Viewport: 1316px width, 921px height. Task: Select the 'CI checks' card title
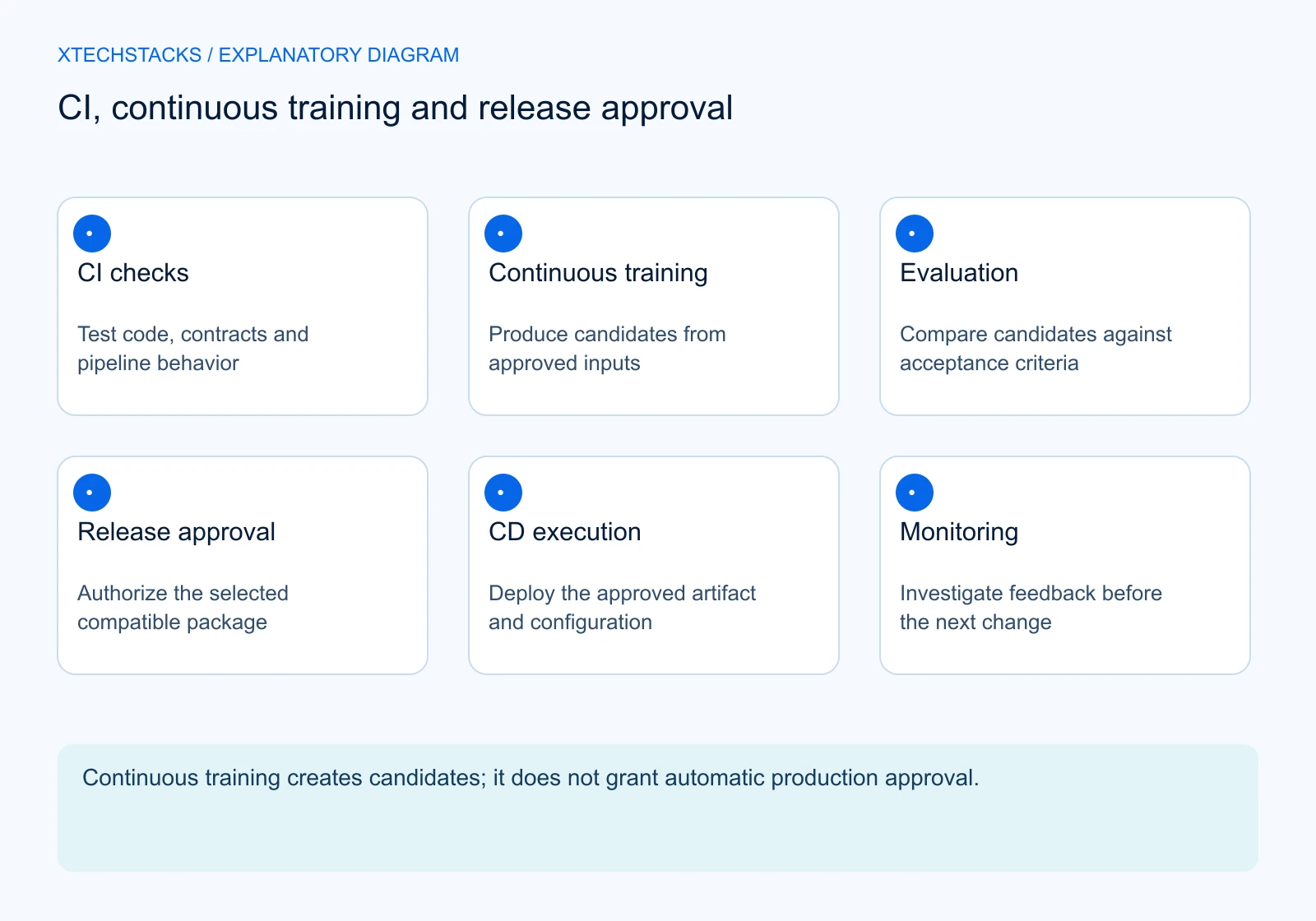[x=133, y=273]
